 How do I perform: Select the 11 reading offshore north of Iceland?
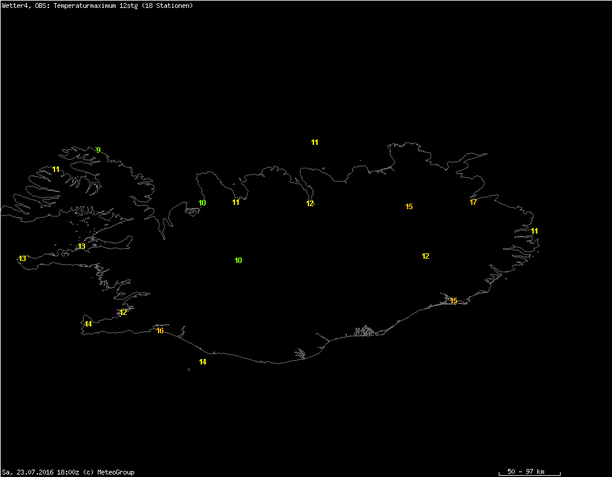(x=314, y=143)
